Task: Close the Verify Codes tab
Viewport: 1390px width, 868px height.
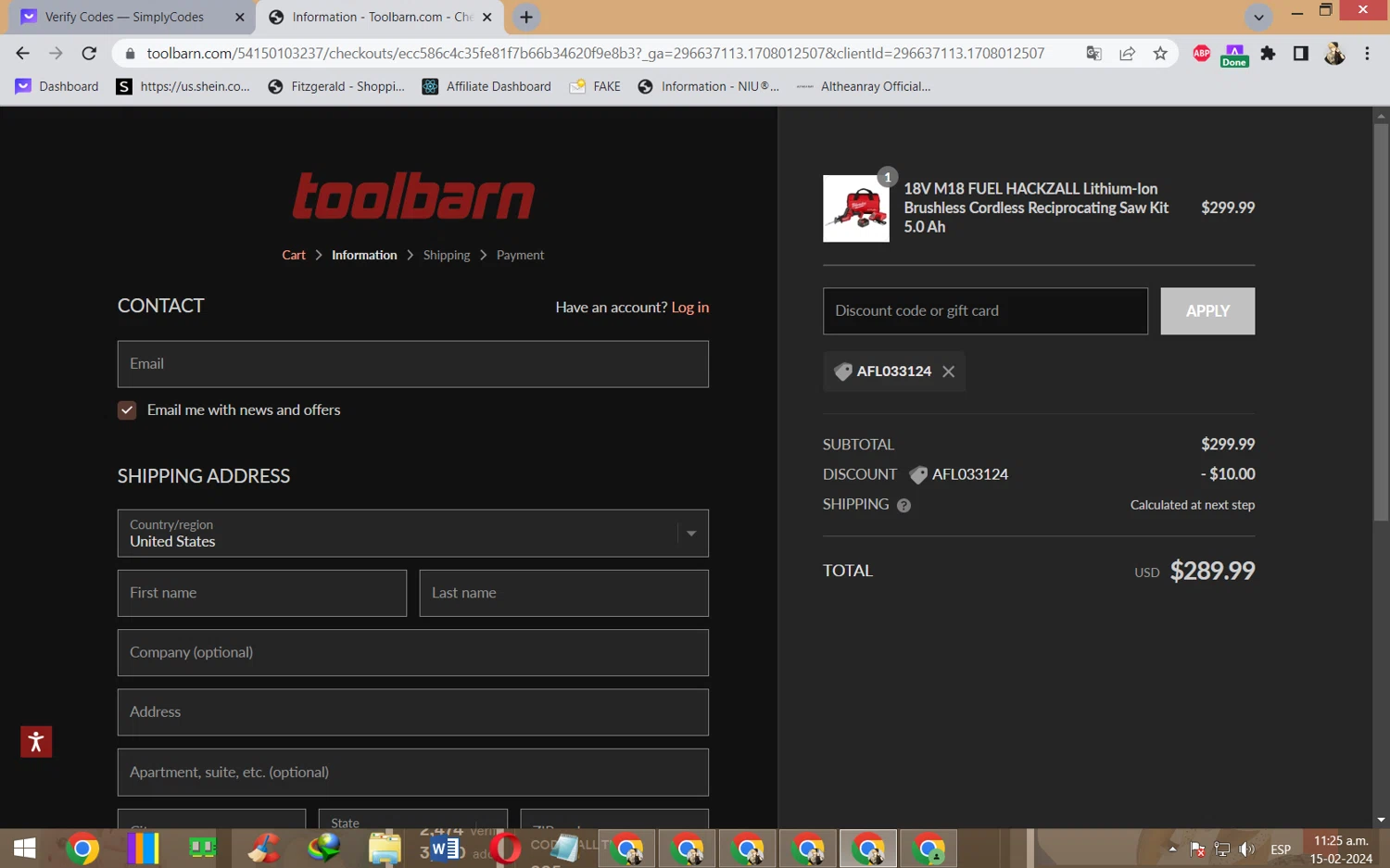Action: point(239,17)
